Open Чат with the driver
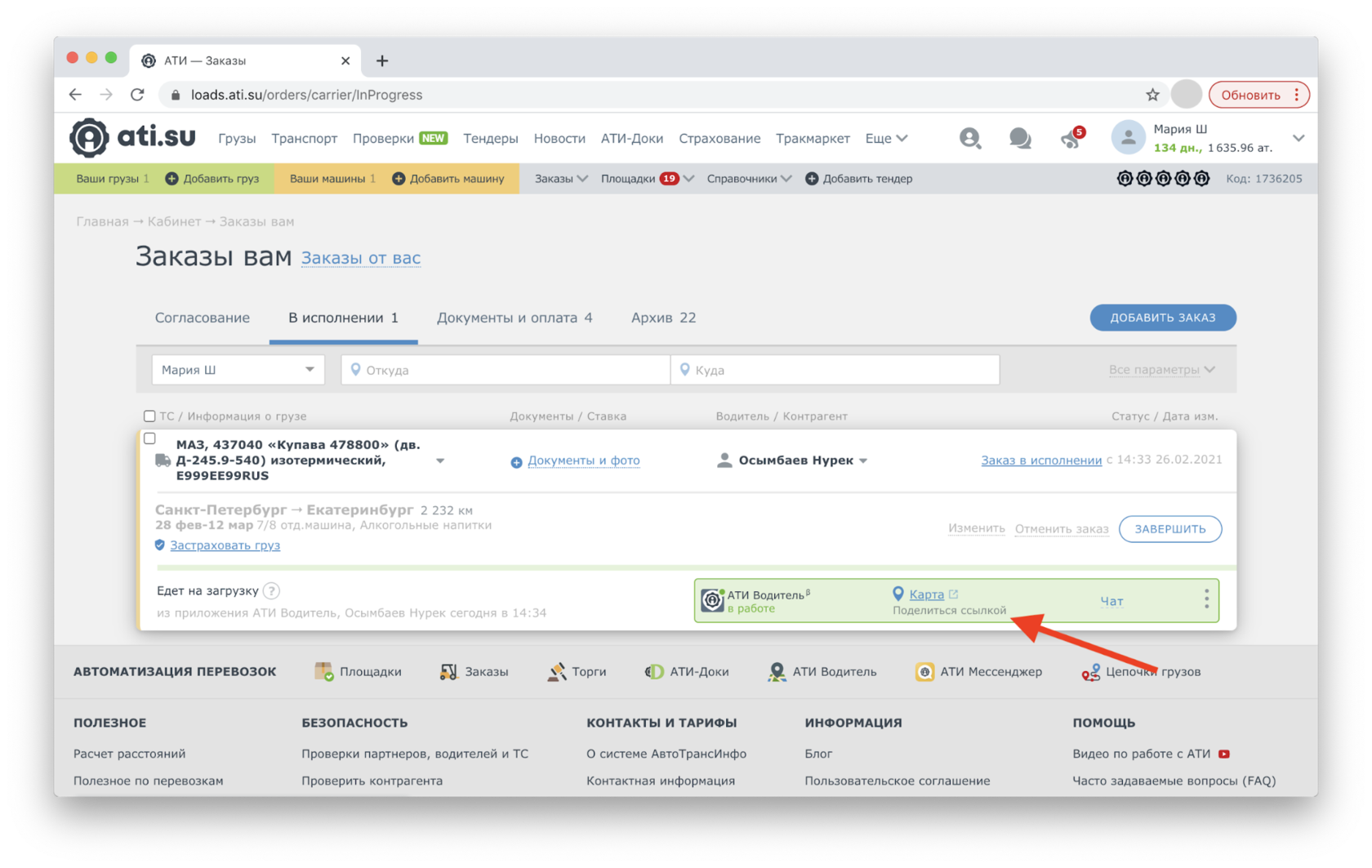 (x=1111, y=602)
